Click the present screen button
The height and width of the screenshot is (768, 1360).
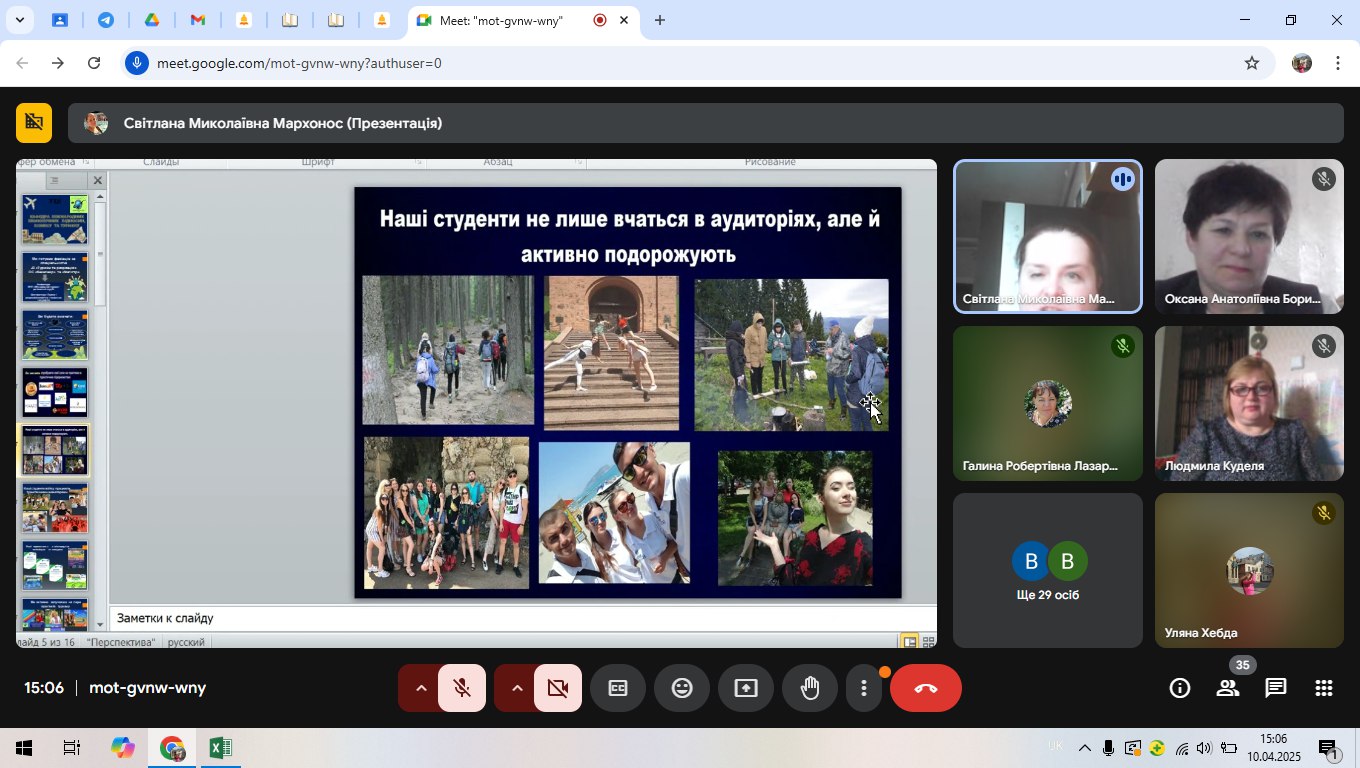tap(746, 688)
